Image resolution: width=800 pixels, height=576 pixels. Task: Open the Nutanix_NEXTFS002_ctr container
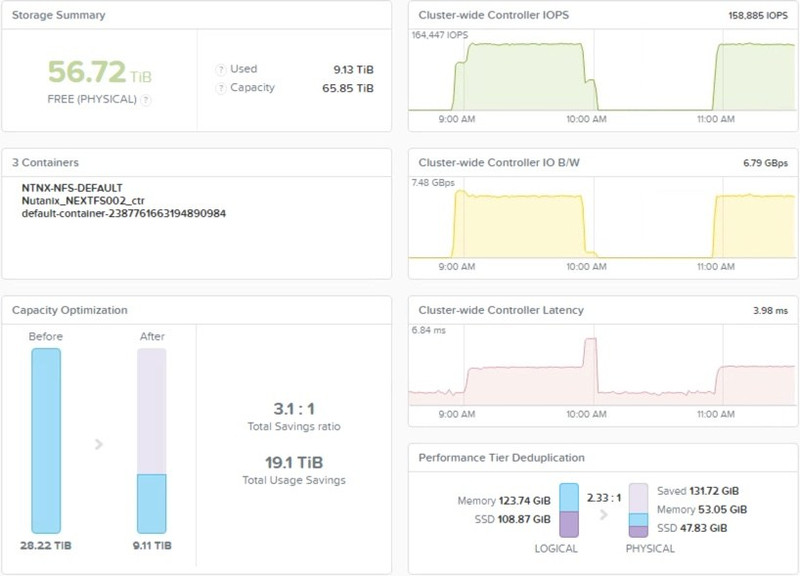click(x=83, y=201)
